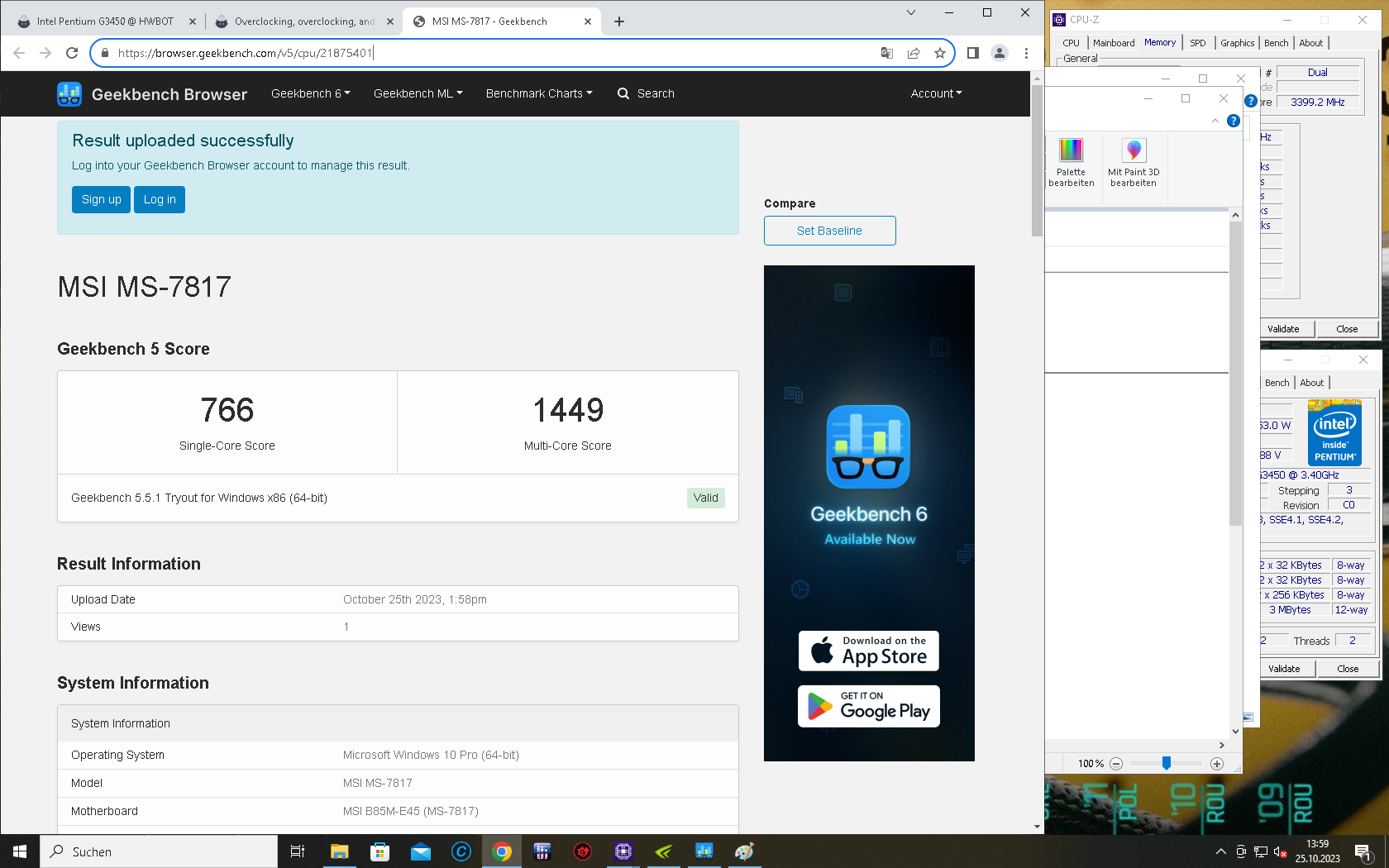
Task: Click Validate in the upper CPU-Z window
Action: point(1283,329)
